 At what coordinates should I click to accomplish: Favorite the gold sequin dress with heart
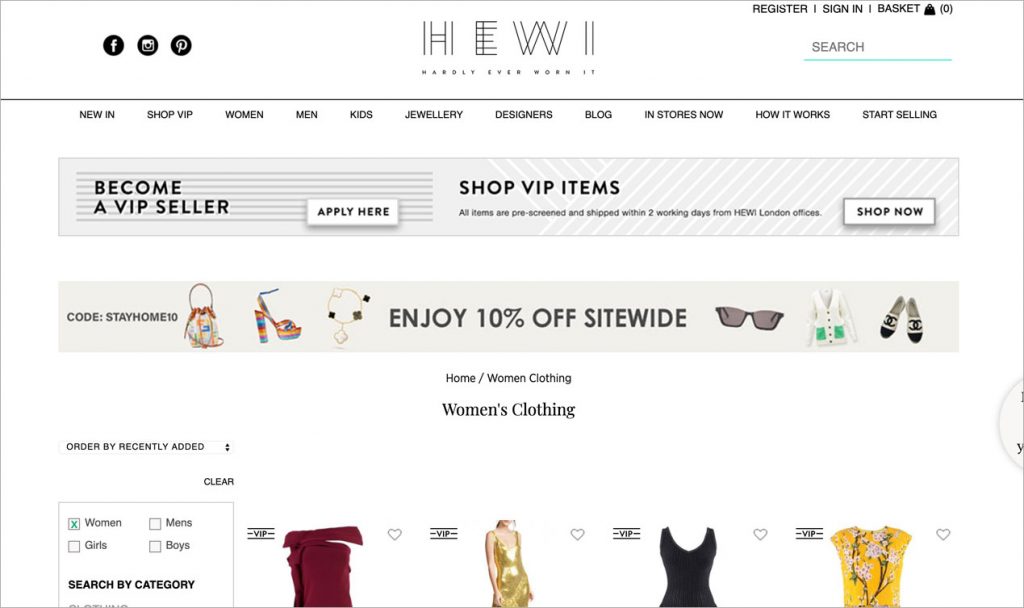pos(577,534)
